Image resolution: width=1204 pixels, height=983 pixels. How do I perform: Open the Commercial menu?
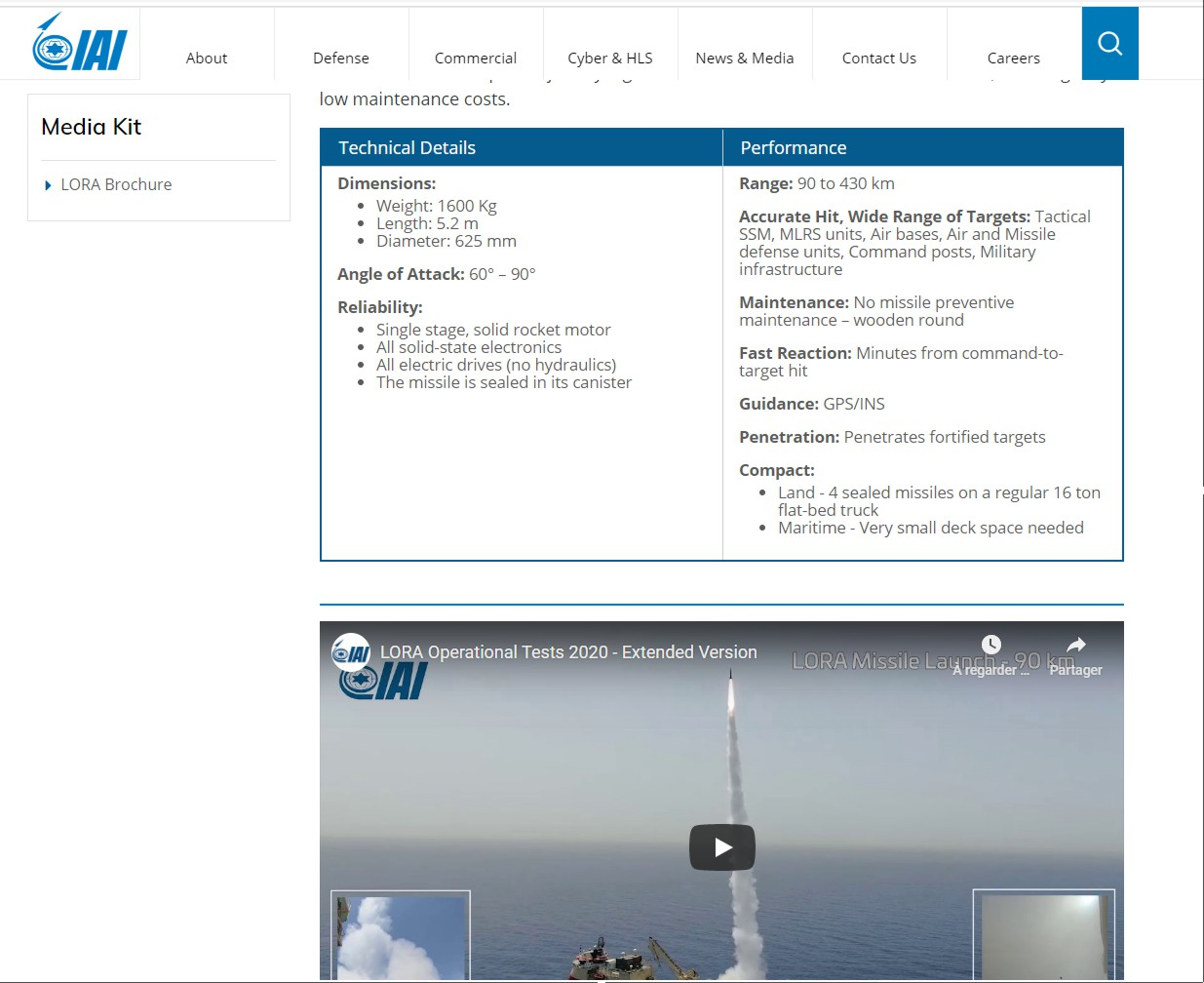click(476, 59)
